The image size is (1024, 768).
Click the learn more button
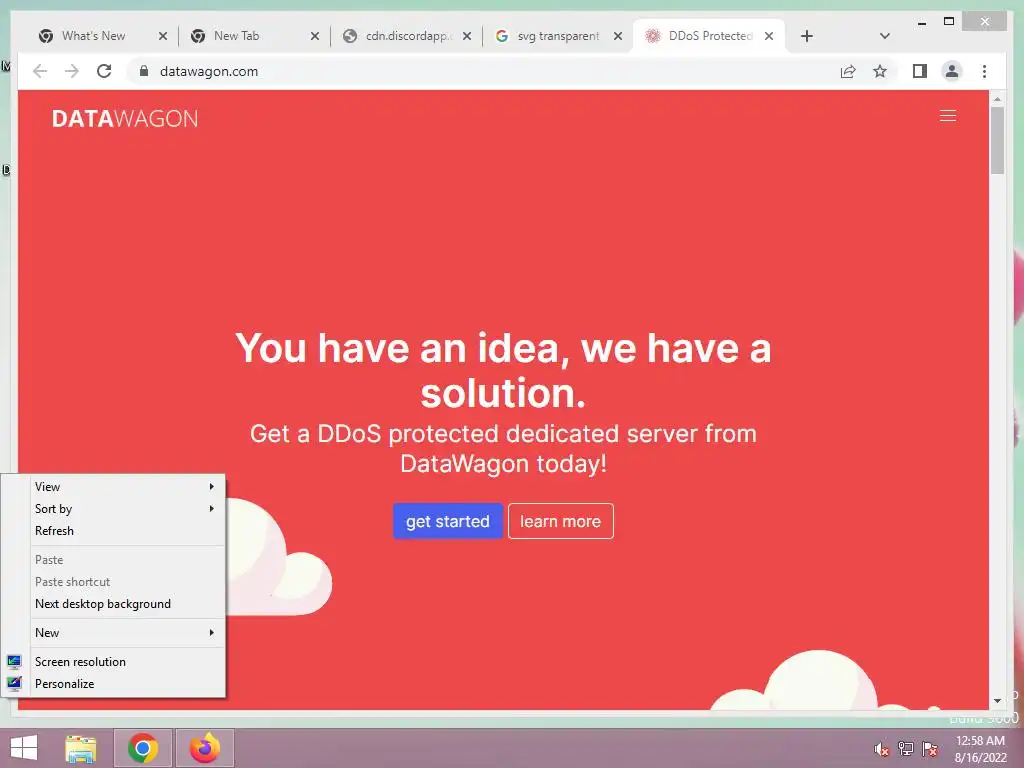coord(560,521)
